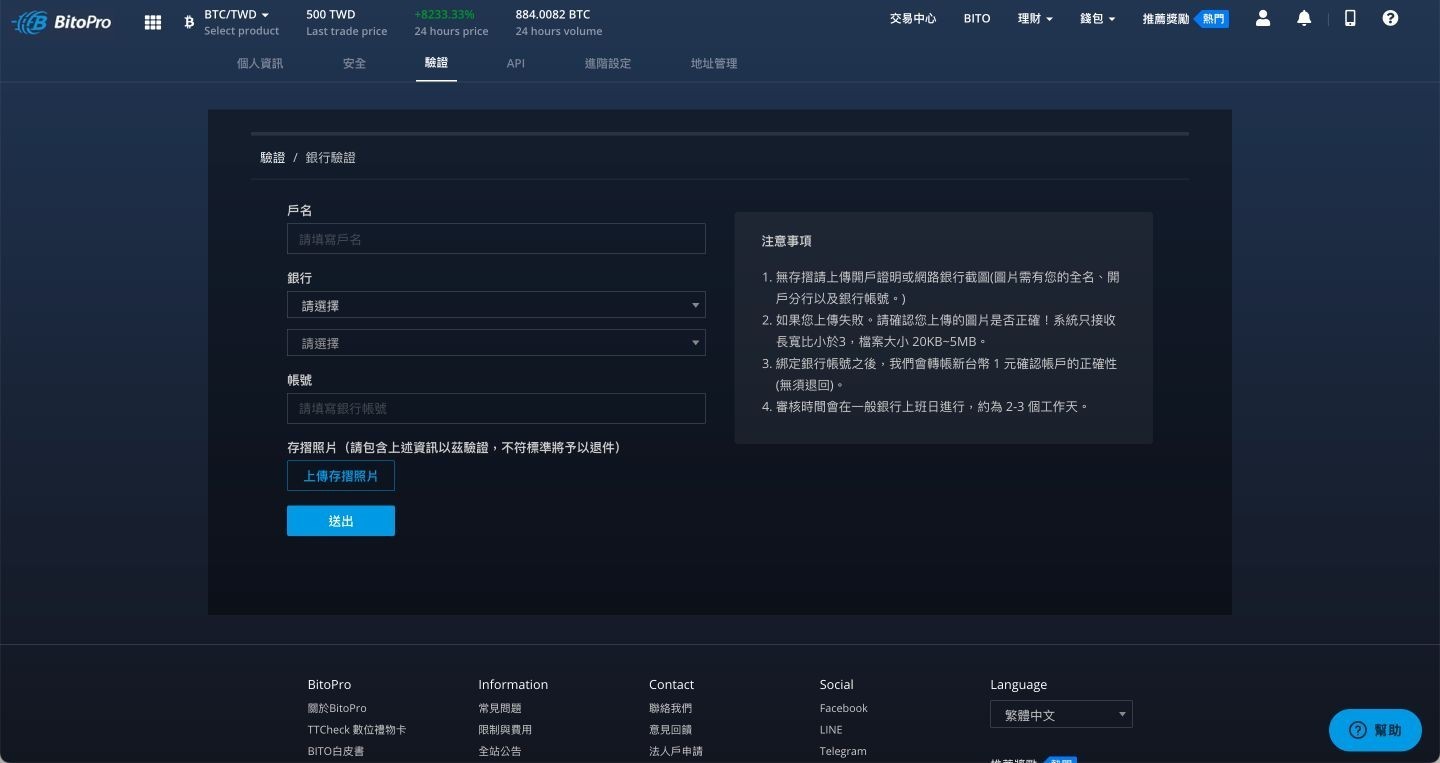This screenshot has height=763, width=1440.
Task: Open the first 請選擇 bank dropdown
Action: (496, 305)
